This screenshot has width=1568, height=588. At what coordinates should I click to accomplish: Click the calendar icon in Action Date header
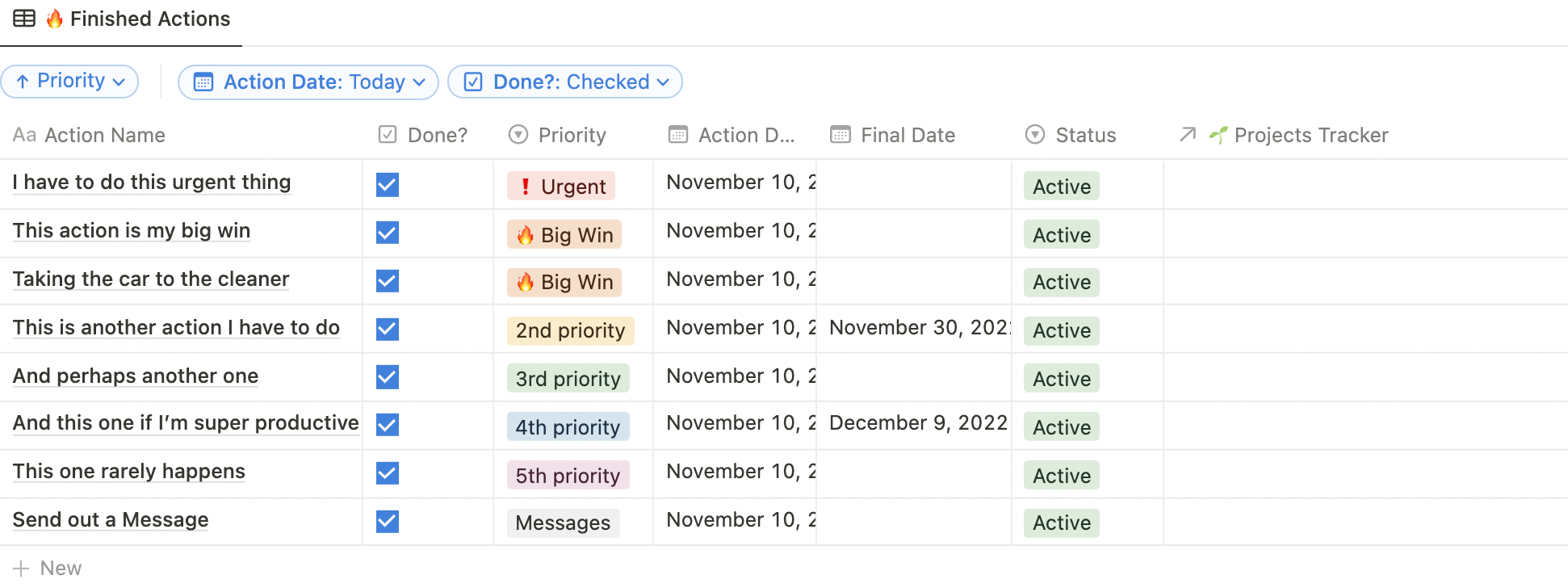click(x=678, y=135)
